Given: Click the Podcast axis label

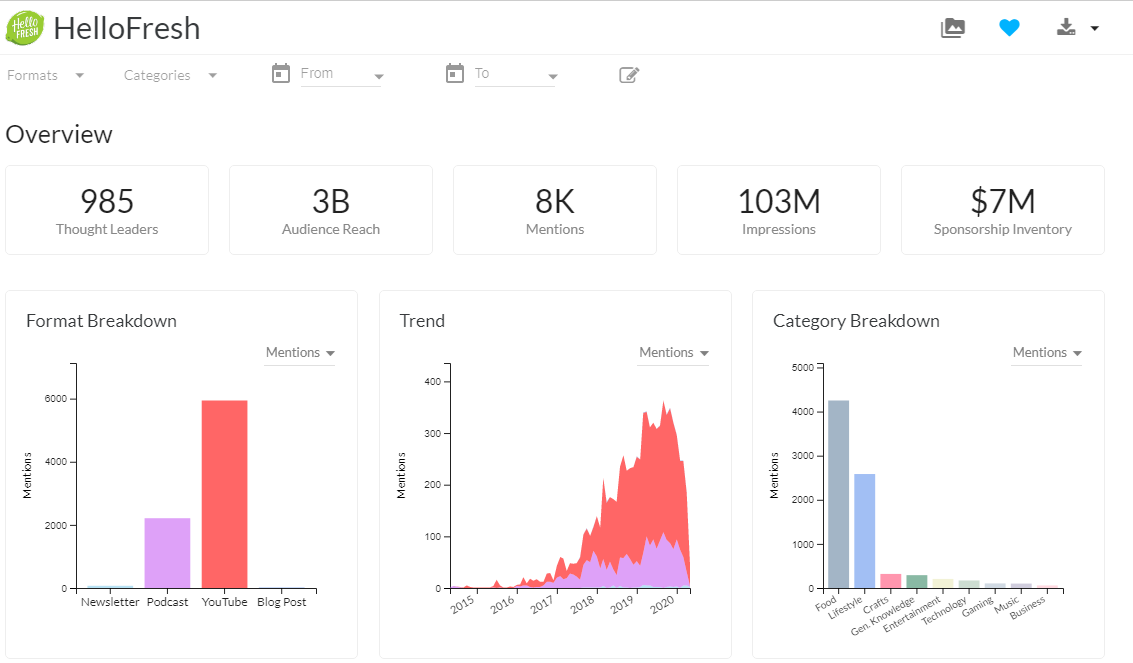Looking at the screenshot, I should pyautogui.click(x=168, y=602).
